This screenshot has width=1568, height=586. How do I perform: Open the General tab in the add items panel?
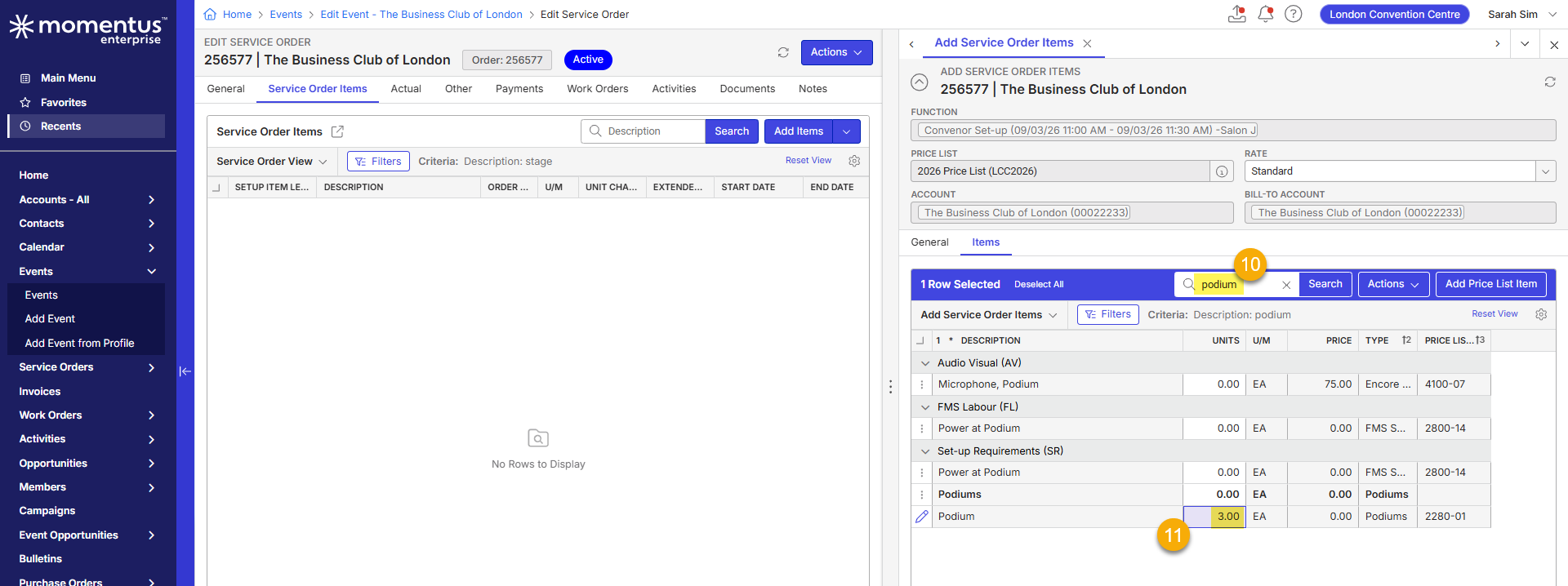(x=929, y=242)
